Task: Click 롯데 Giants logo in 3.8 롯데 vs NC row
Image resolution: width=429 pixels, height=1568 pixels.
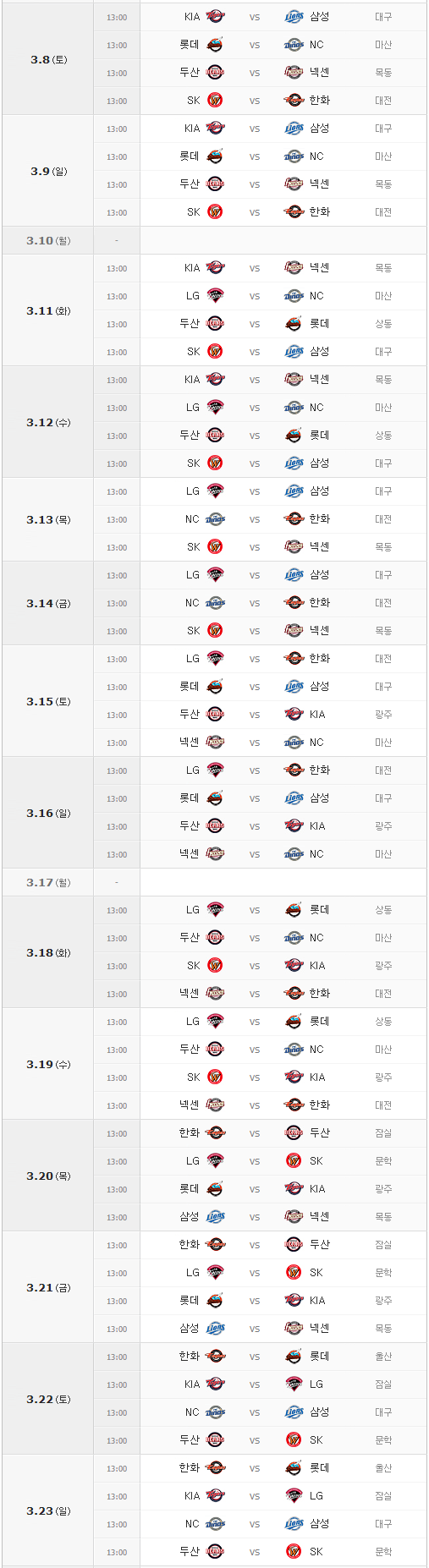Action: (x=215, y=44)
